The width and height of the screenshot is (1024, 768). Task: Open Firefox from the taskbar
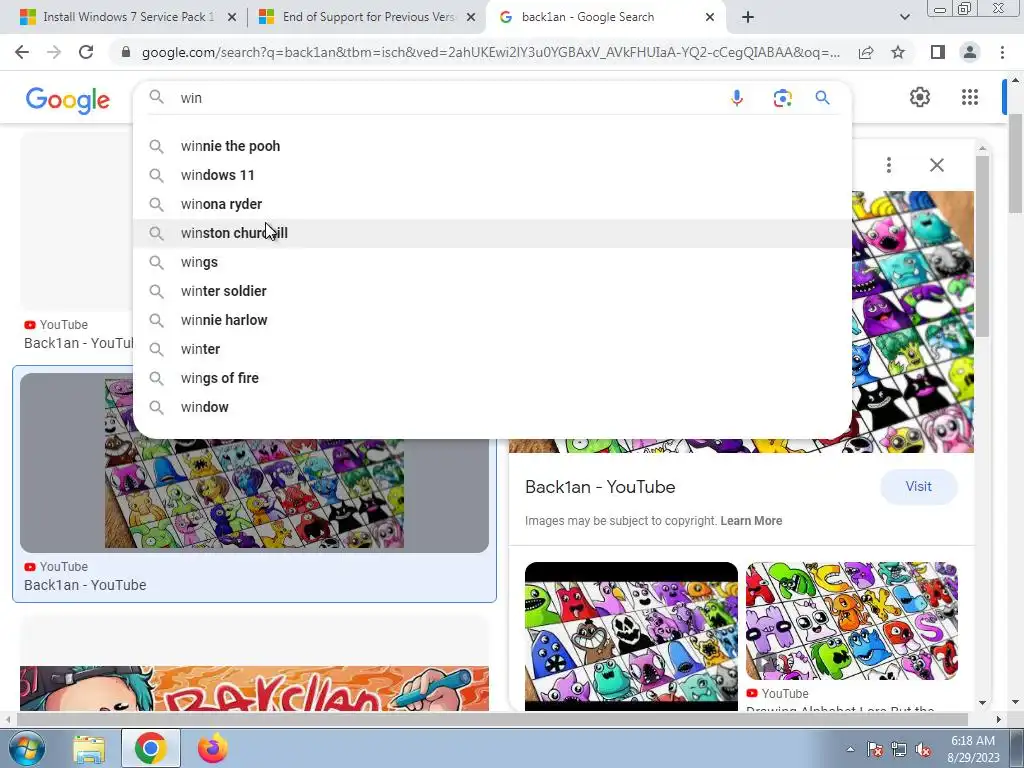click(x=213, y=748)
